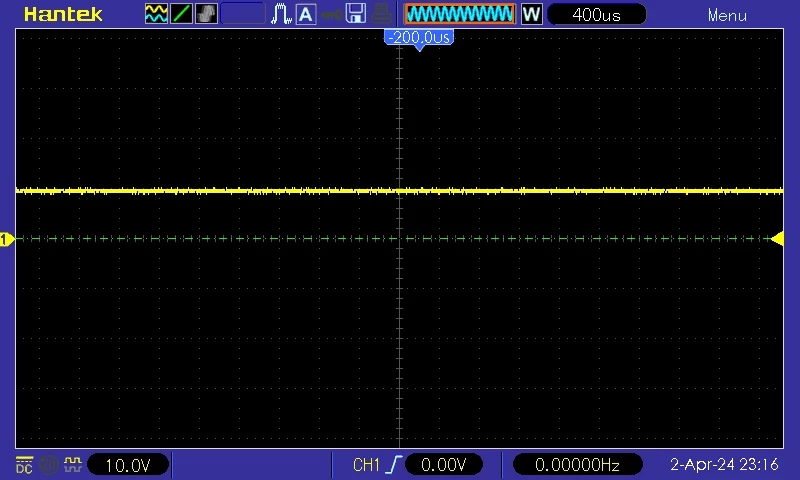Click the channel 1 ground marker

[x=7, y=239]
